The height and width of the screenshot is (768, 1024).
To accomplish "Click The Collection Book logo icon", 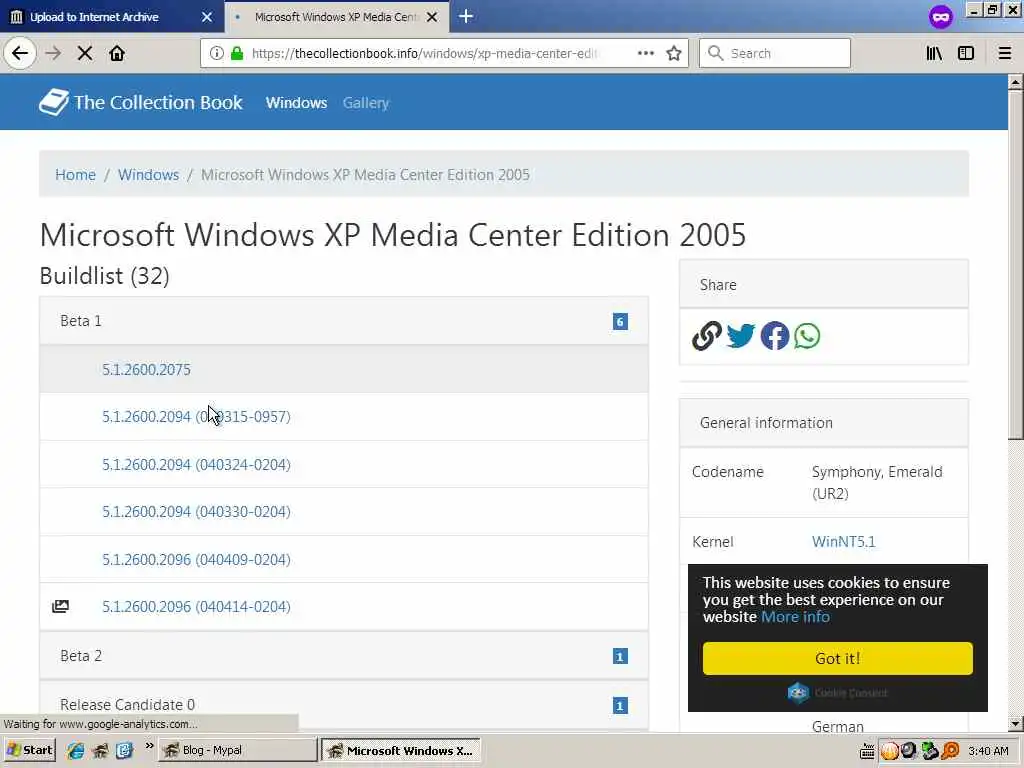I will [x=54, y=102].
